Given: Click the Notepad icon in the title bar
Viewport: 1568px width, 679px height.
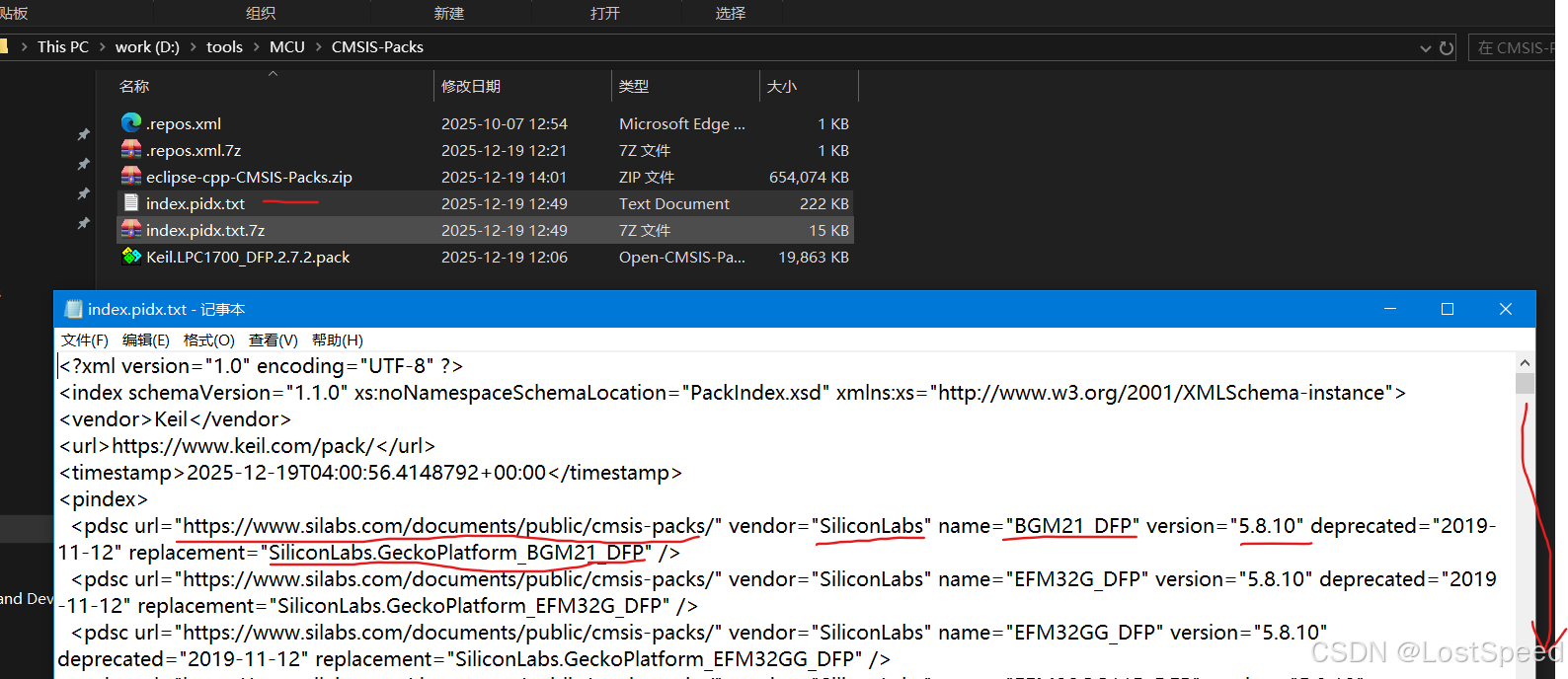Looking at the screenshot, I should click(73, 309).
